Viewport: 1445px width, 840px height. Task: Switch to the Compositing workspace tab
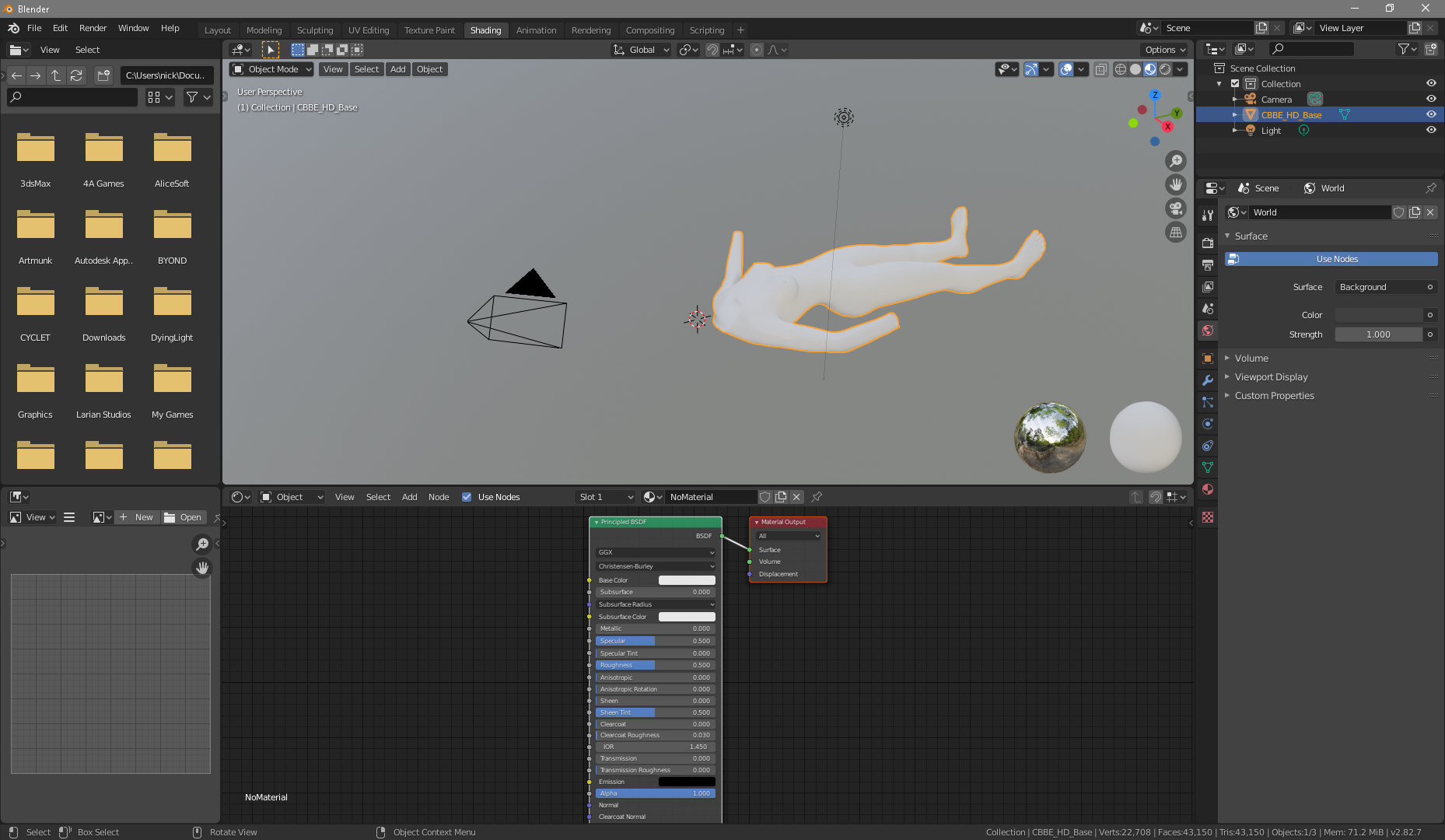tap(650, 30)
